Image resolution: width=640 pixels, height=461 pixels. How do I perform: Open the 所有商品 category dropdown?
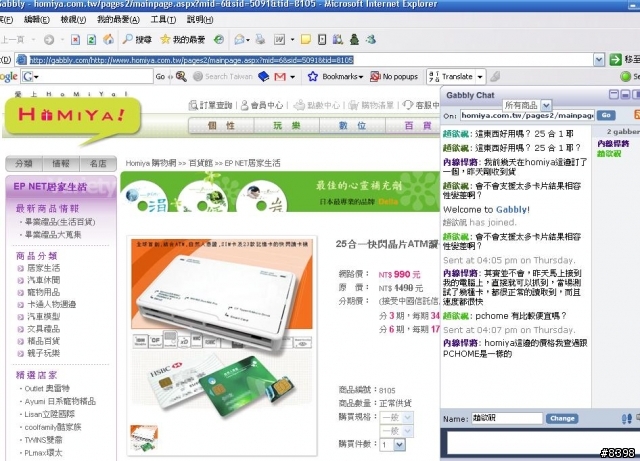click(x=546, y=105)
